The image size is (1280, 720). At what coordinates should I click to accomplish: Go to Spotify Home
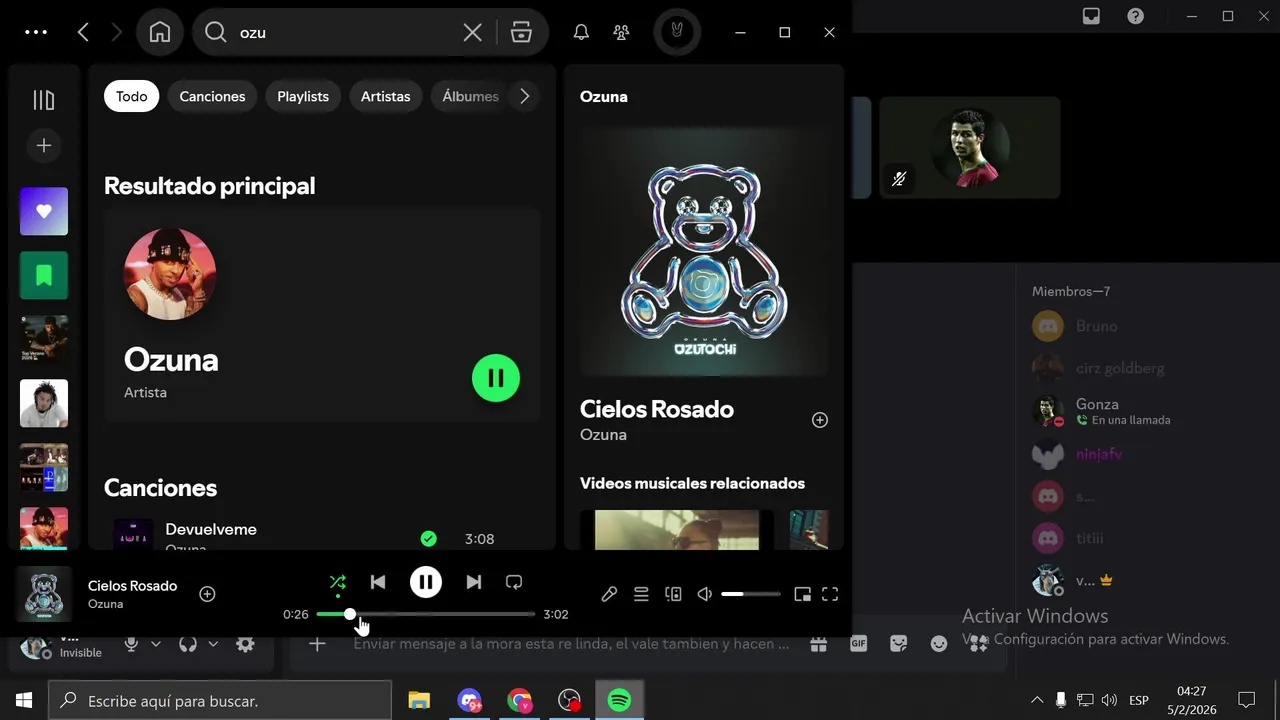(x=159, y=32)
